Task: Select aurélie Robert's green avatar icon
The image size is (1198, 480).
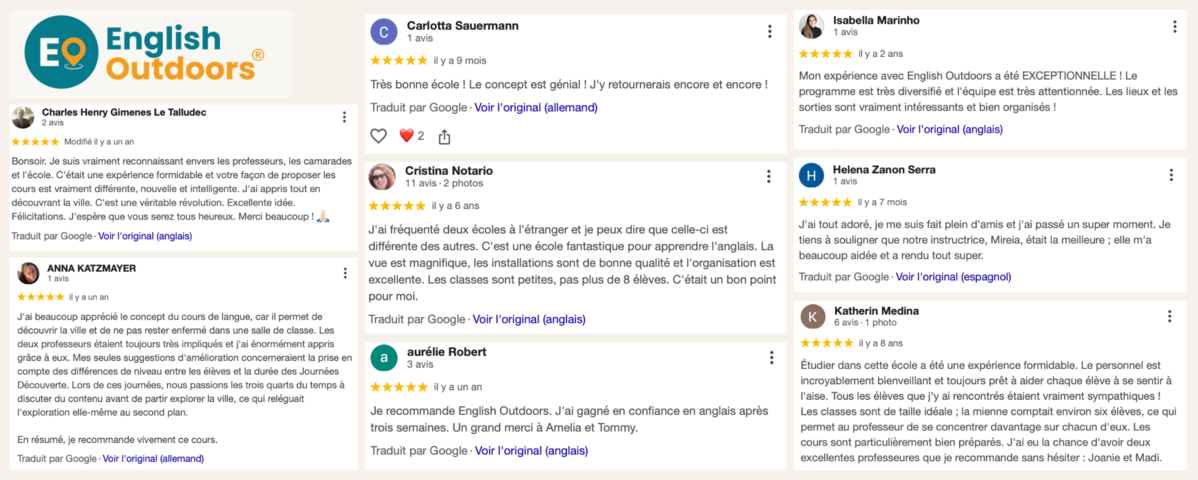Action: (x=383, y=358)
